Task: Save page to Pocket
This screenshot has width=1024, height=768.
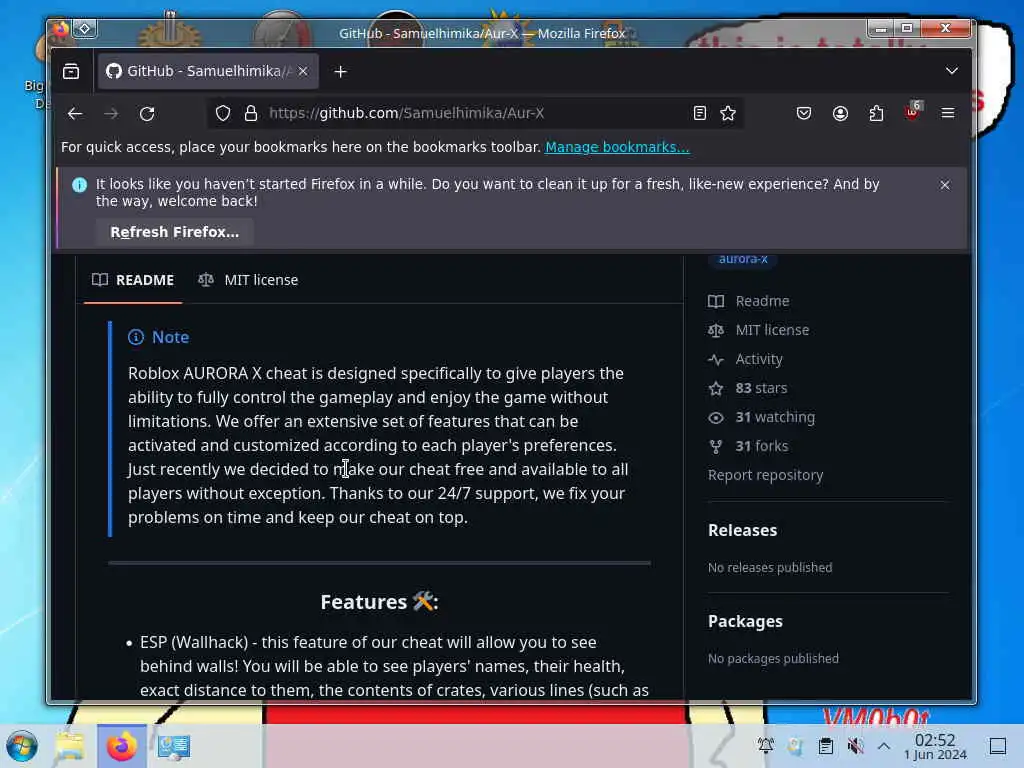Action: click(x=804, y=113)
